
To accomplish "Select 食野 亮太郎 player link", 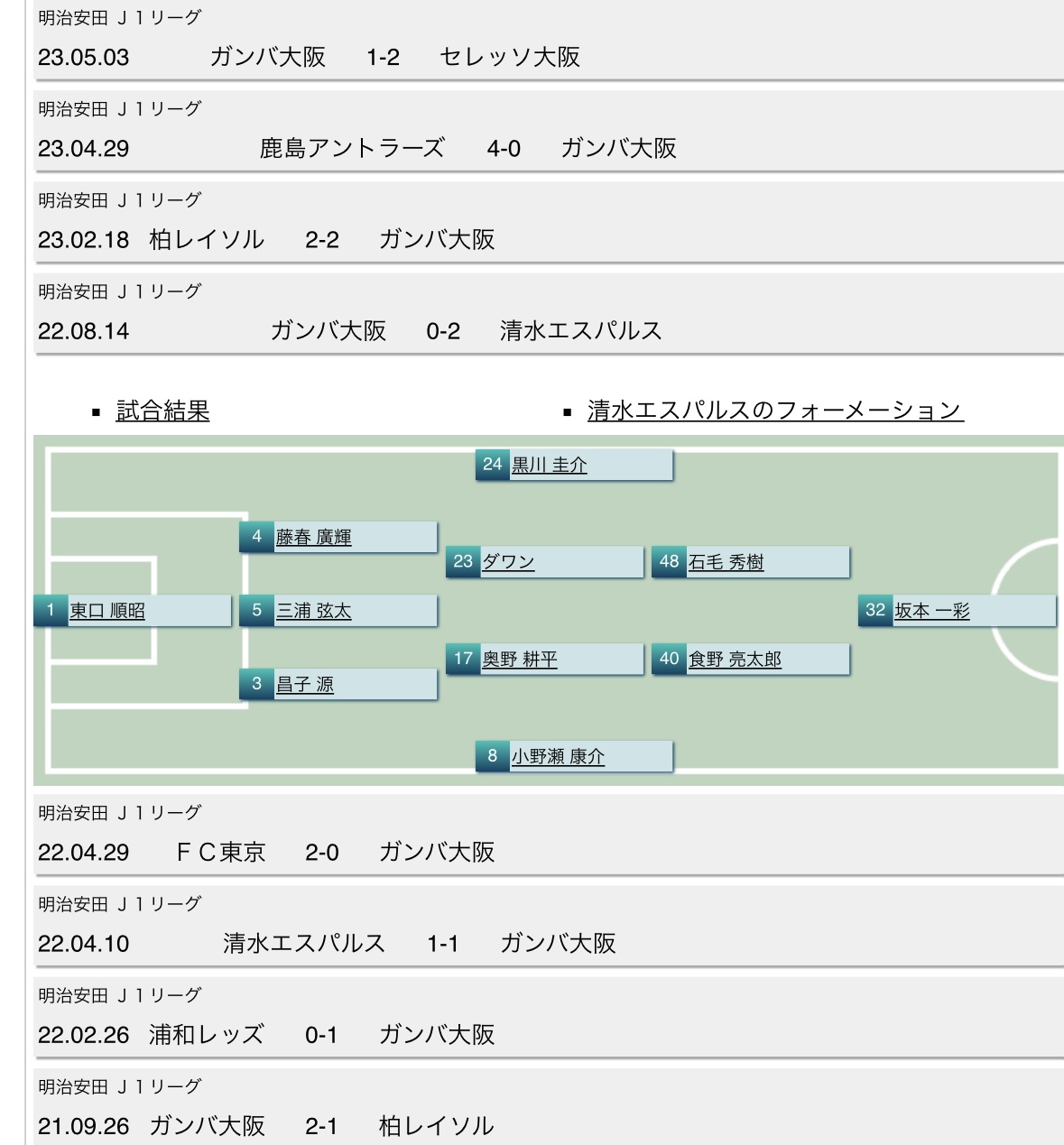I will (735, 660).
